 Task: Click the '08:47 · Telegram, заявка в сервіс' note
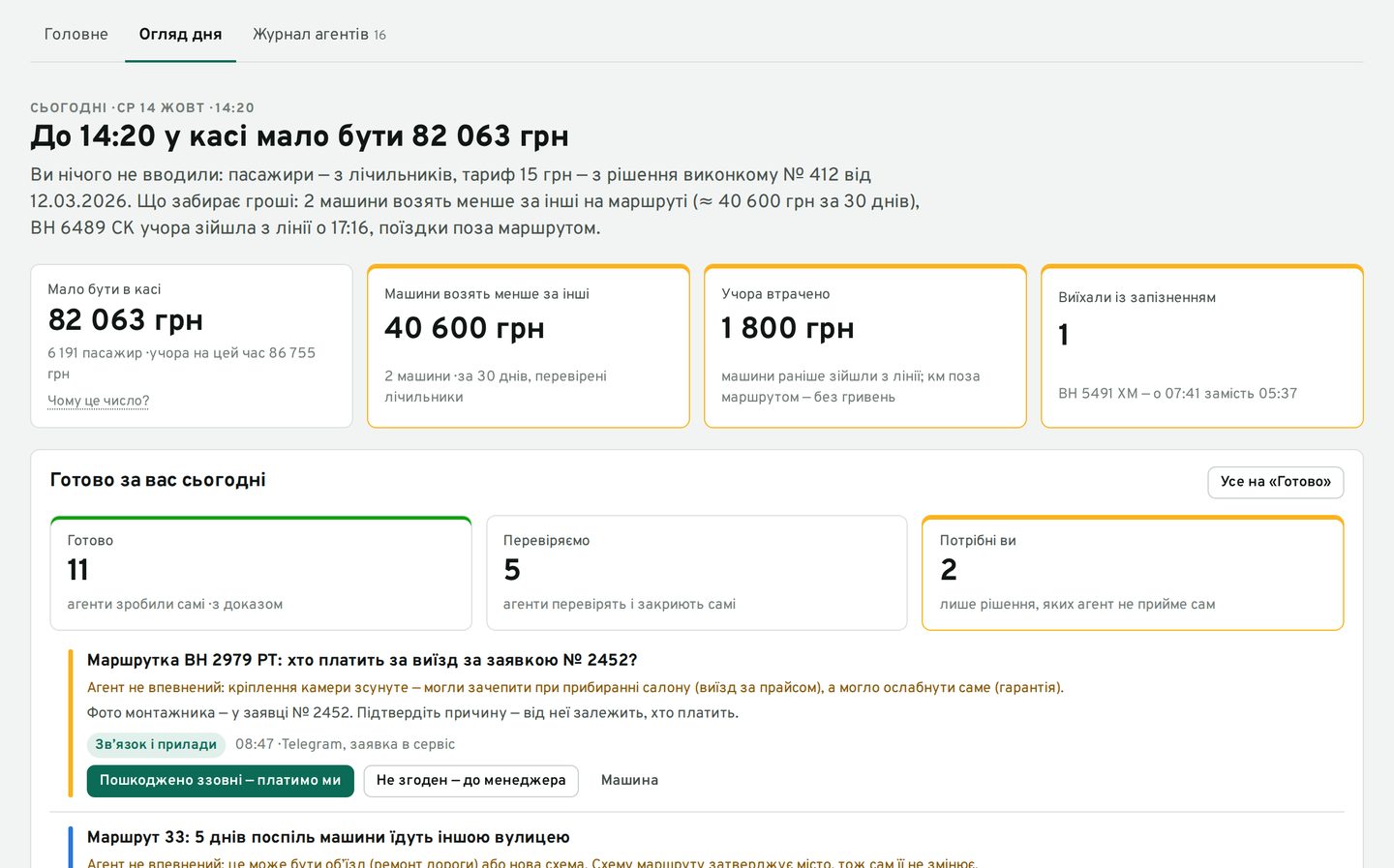click(345, 744)
